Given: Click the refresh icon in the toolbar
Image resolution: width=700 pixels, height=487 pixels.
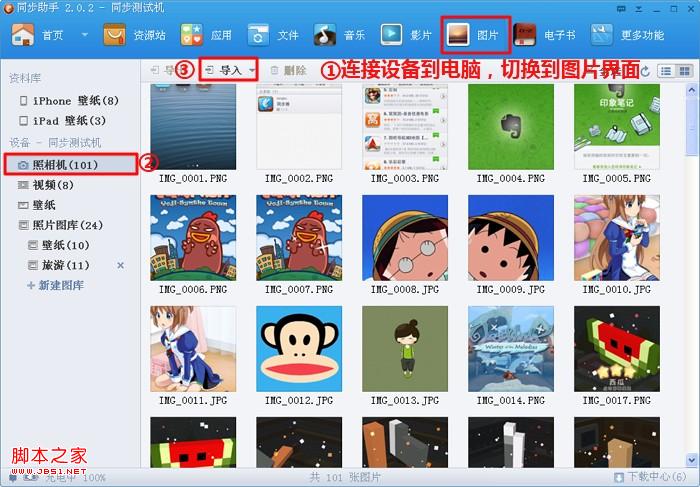Looking at the screenshot, I should tap(645, 71).
